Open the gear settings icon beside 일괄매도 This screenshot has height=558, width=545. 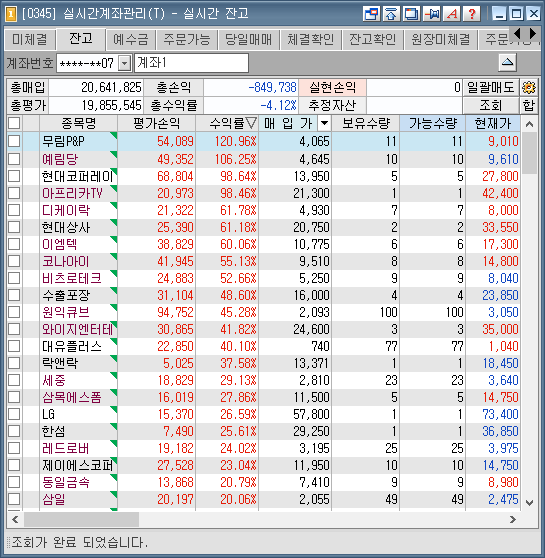coord(529,87)
